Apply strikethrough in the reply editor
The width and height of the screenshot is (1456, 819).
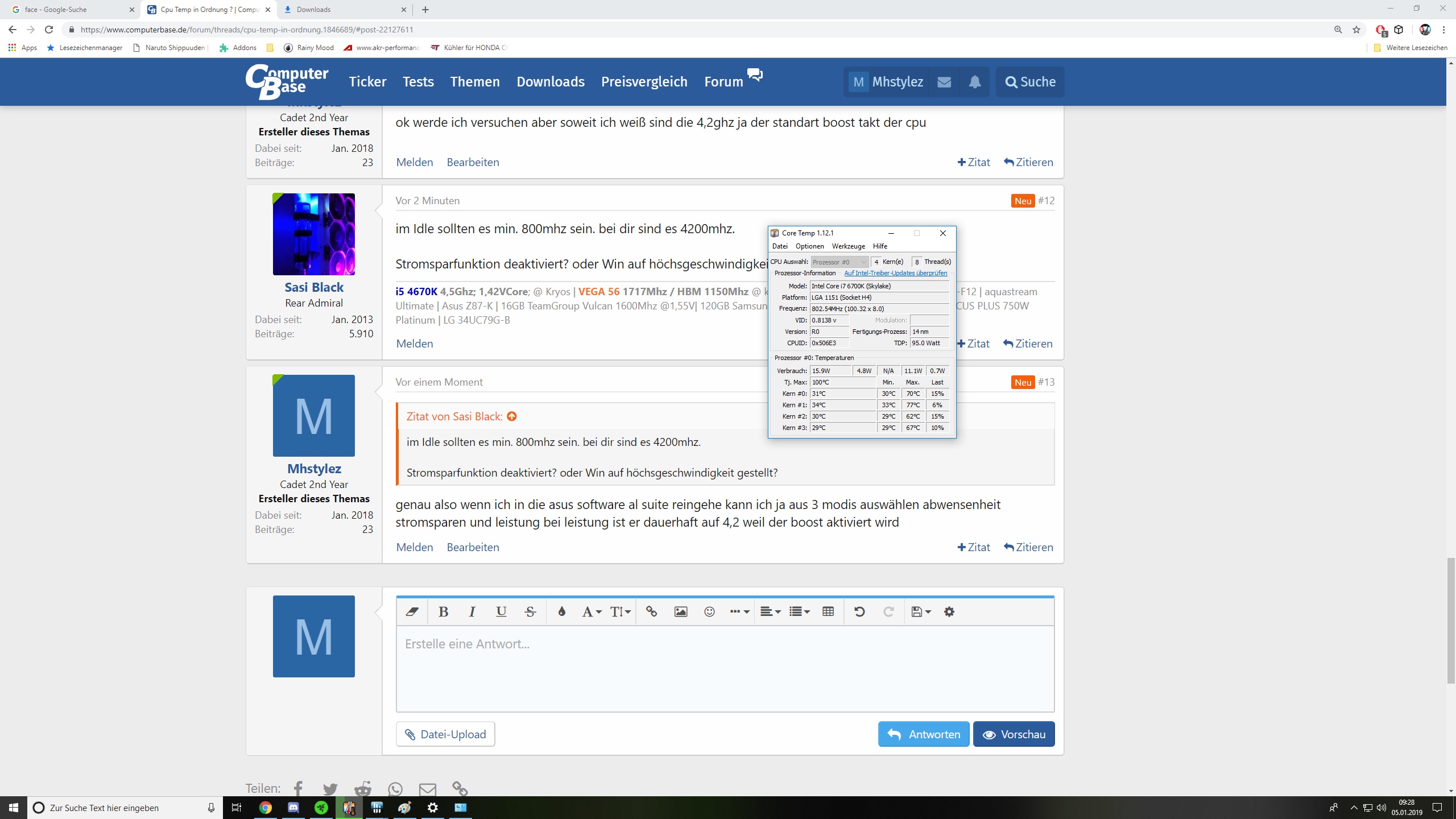tap(530, 612)
